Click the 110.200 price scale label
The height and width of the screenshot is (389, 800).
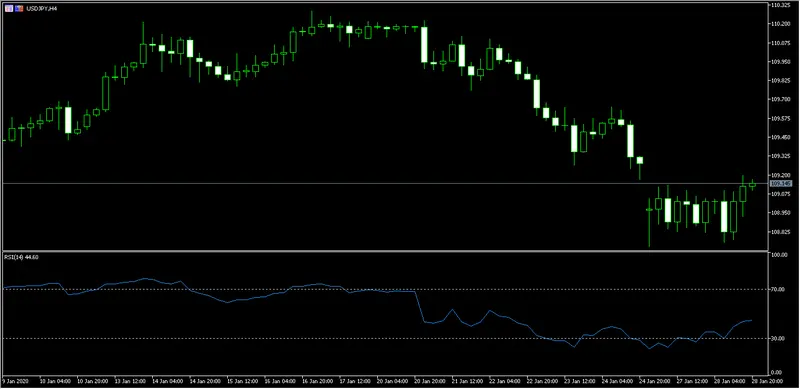779,24
